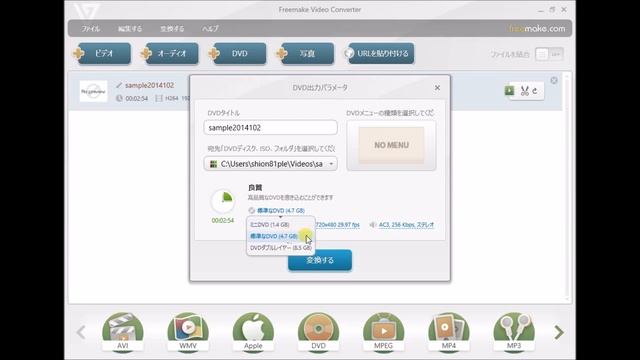This screenshot has height=360, width=640.
Task: Click the 720x480 29.97 fps video settings link
Action: (x=338, y=225)
